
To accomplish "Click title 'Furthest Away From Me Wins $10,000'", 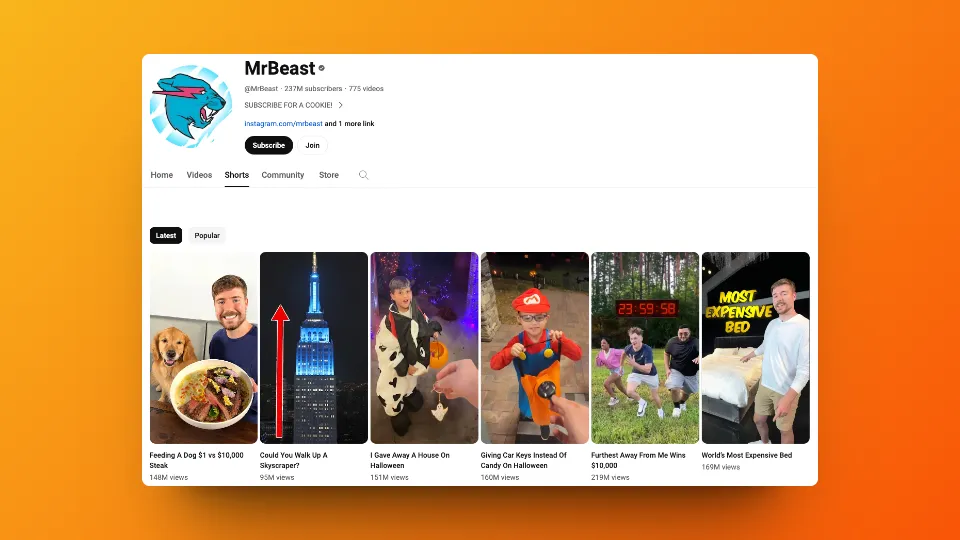I will pos(638,460).
